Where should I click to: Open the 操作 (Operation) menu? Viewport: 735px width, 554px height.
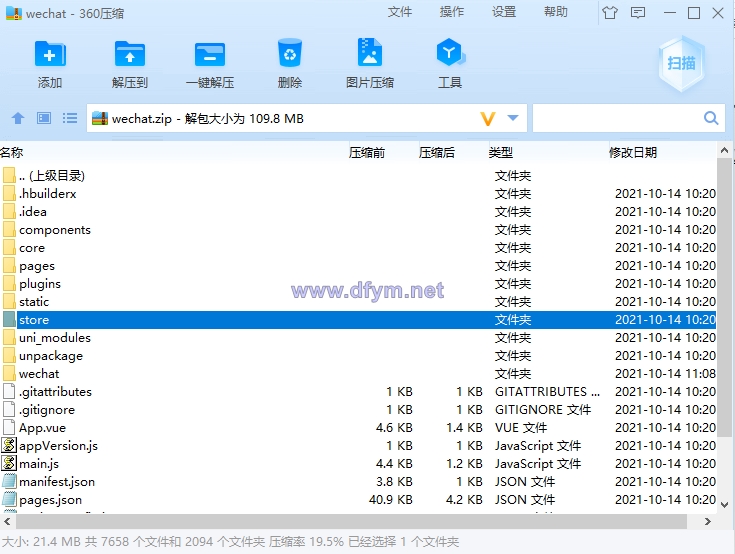(x=452, y=12)
